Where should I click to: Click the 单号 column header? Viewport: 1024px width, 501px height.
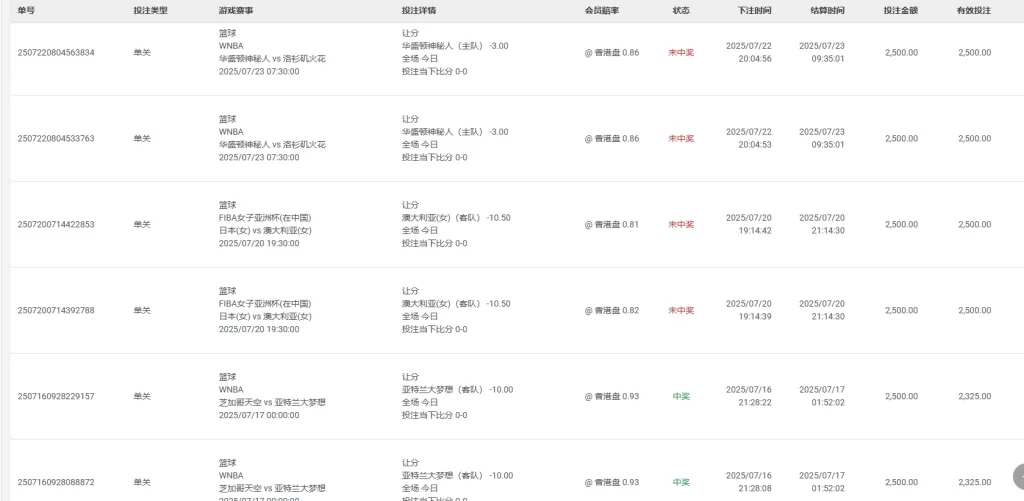tap(26, 10)
